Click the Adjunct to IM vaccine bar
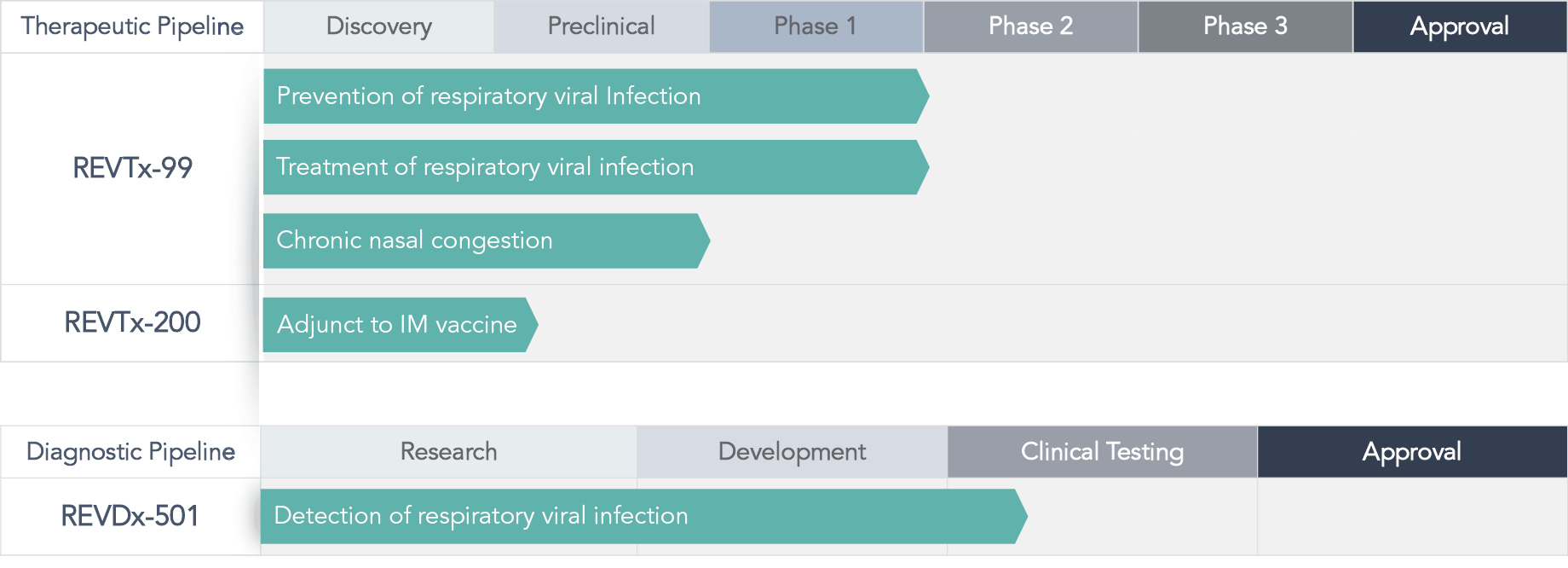 (401, 325)
